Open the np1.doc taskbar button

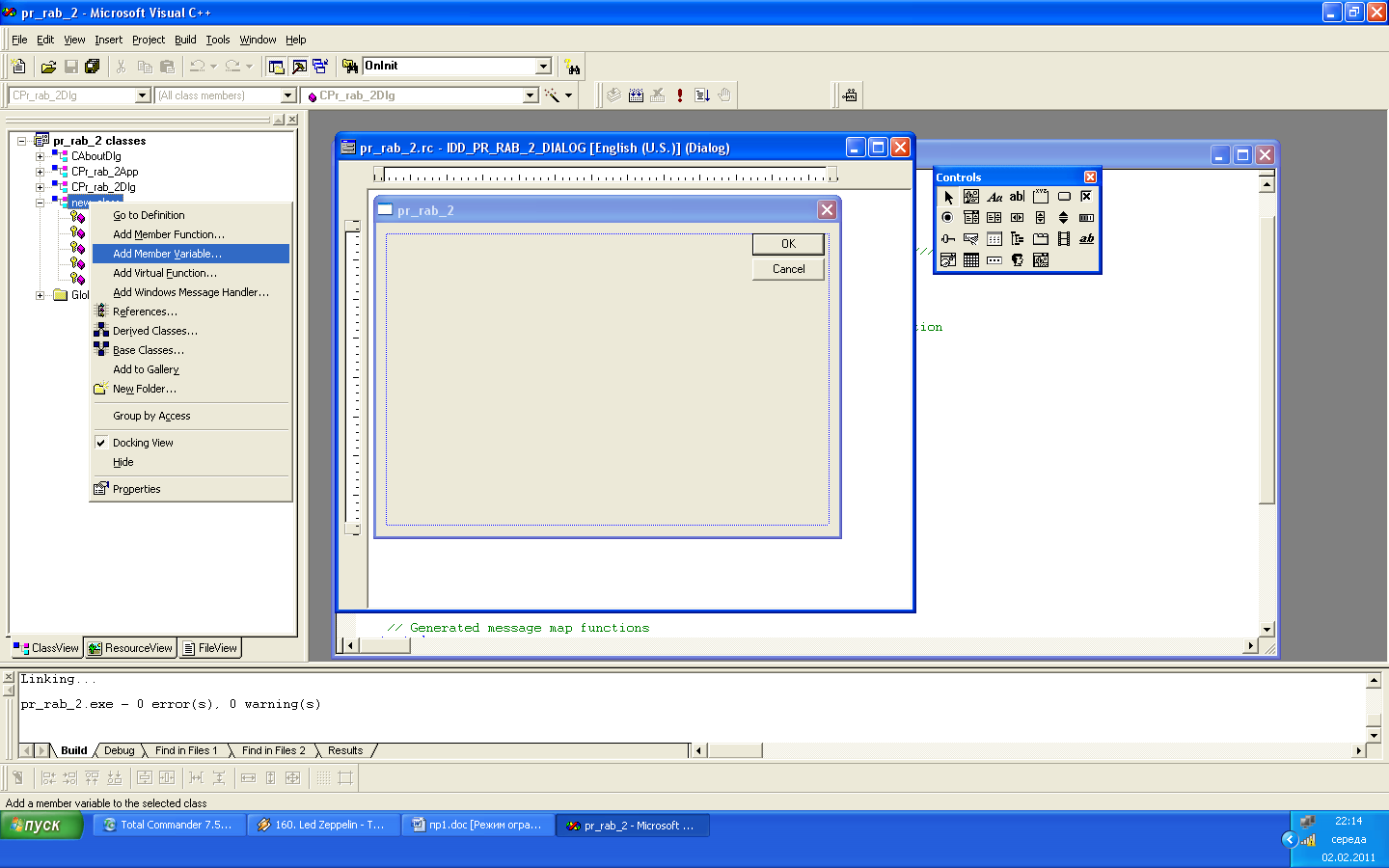click(x=477, y=825)
